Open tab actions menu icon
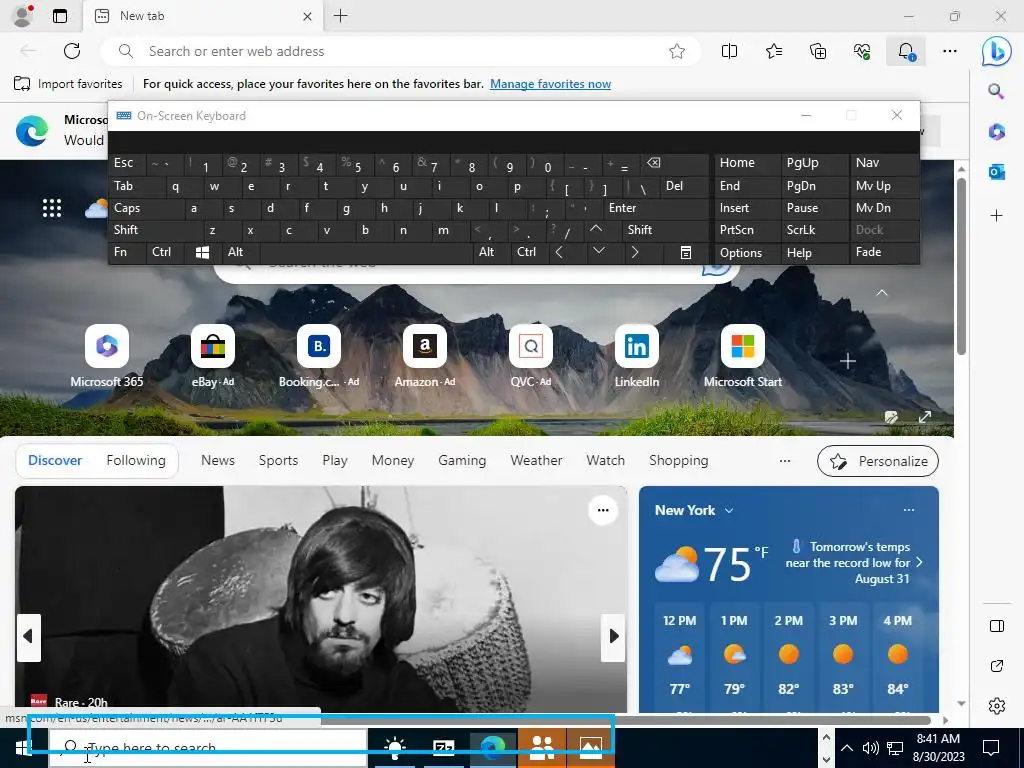This screenshot has height=768, width=1024. click(x=60, y=16)
